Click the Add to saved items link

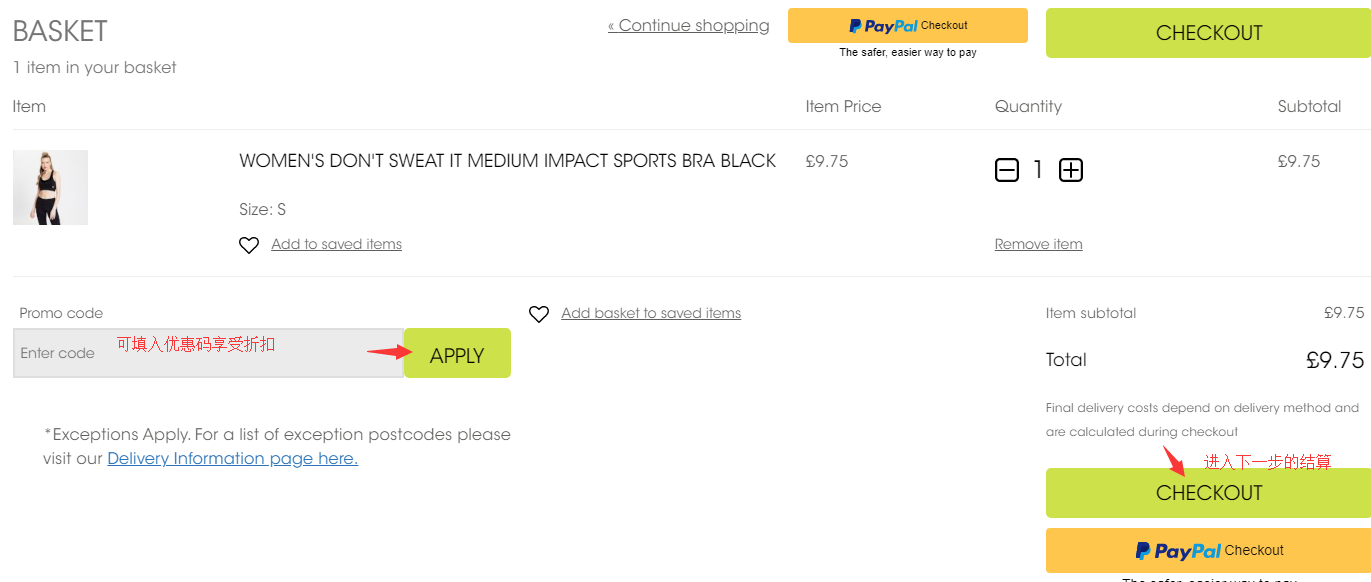(x=336, y=244)
